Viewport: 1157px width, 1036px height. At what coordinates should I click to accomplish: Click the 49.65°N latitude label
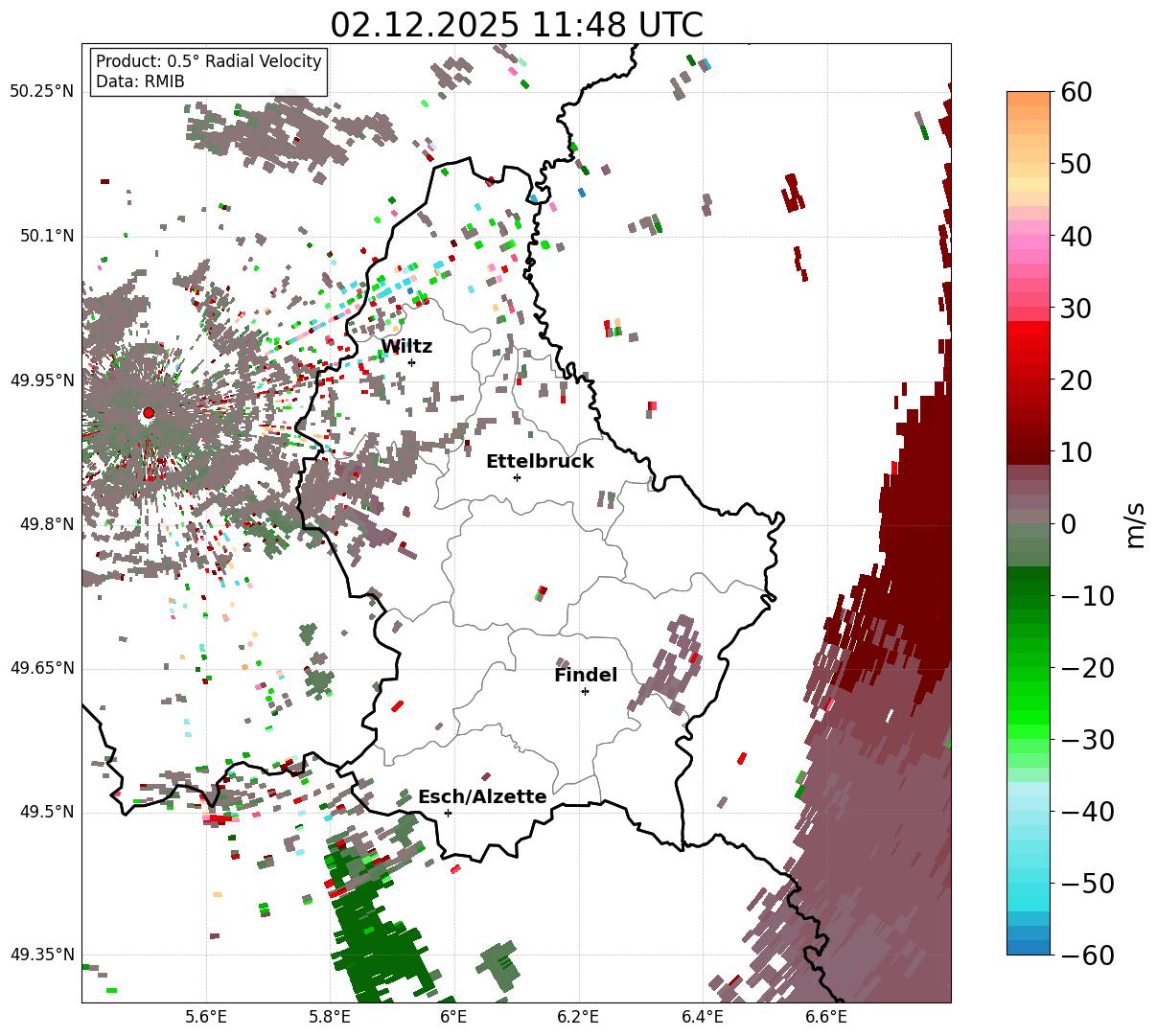coord(42,668)
